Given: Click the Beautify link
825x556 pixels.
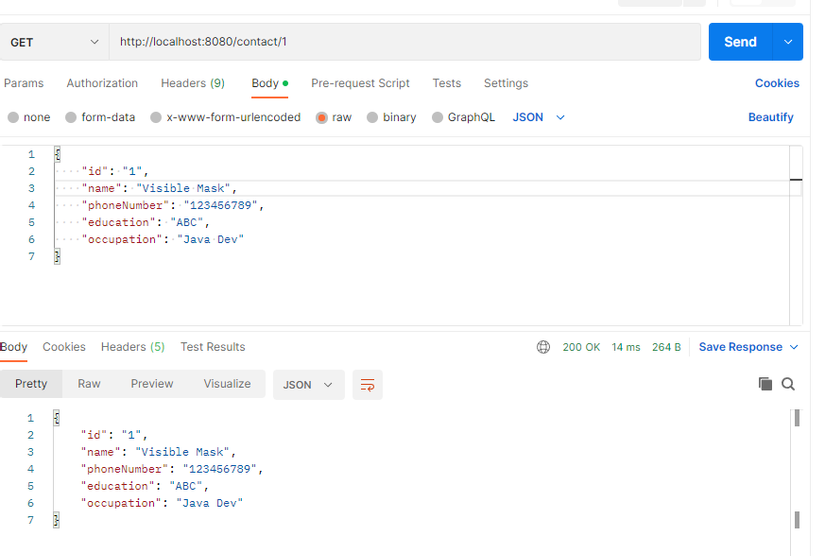Looking at the screenshot, I should 770,117.
